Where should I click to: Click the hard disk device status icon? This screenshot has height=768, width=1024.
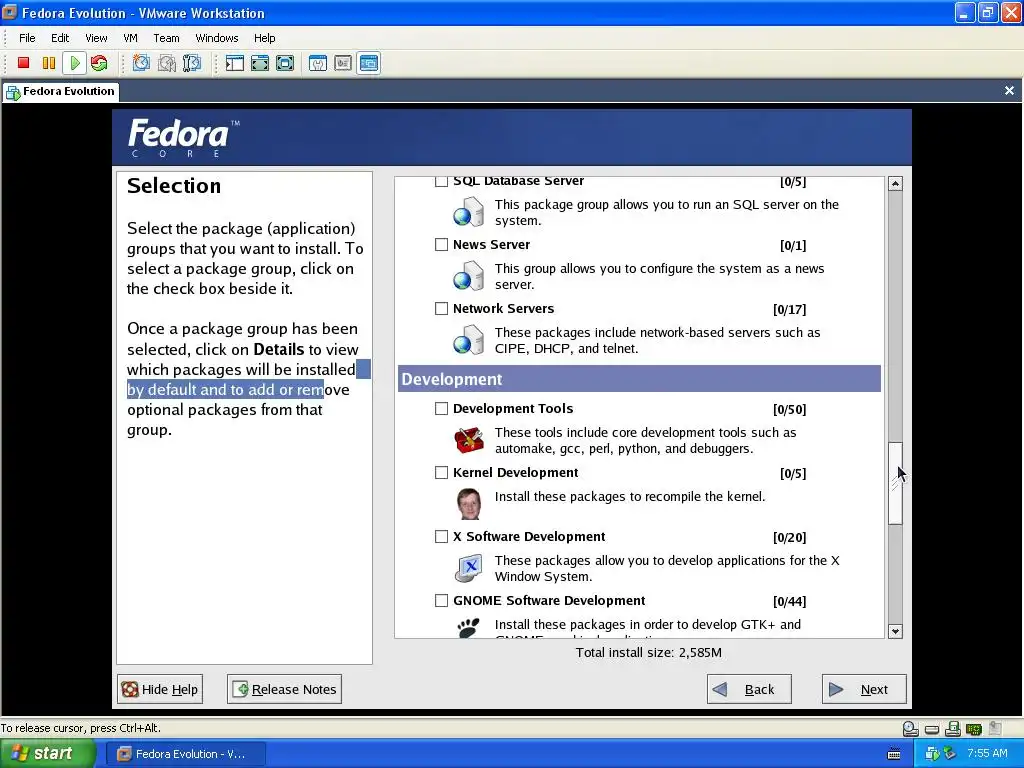pyautogui.click(x=932, y=729)
